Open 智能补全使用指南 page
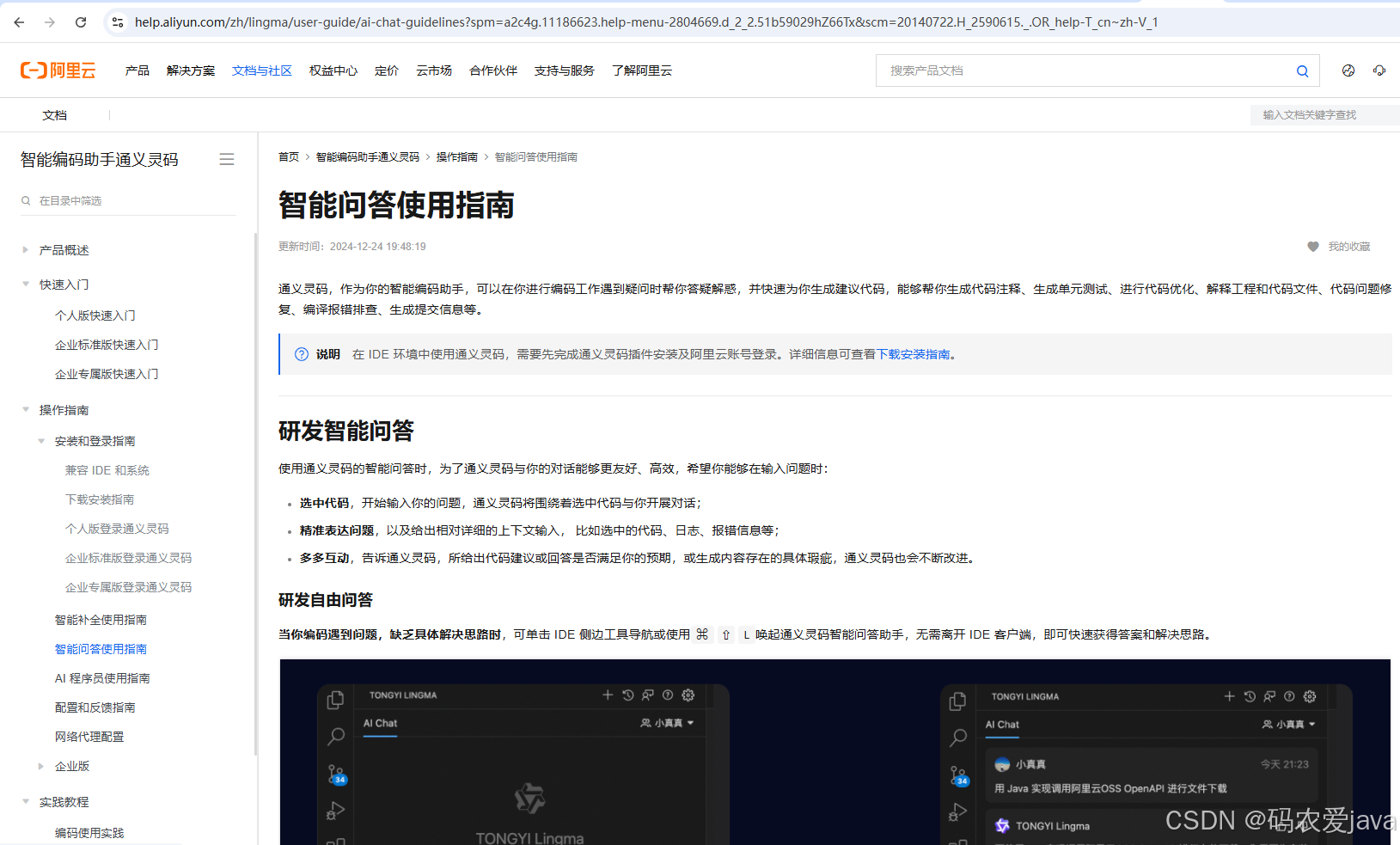The width and height of the screenshot is (1400, 845). coord(101,620)
